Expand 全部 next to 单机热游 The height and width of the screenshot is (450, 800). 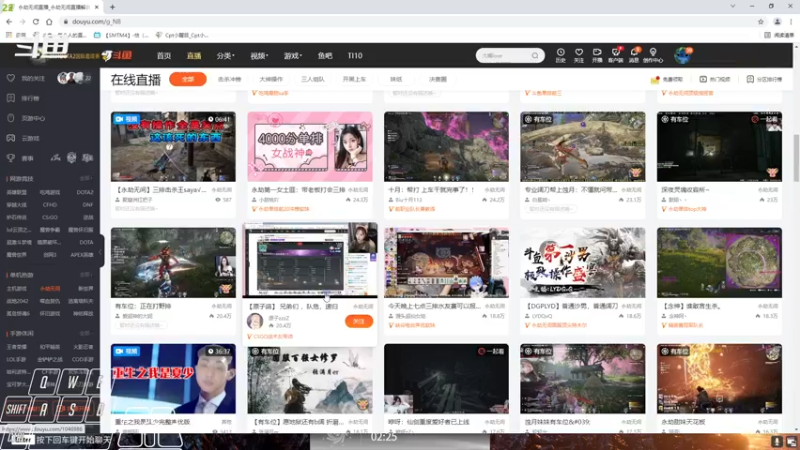85,275
